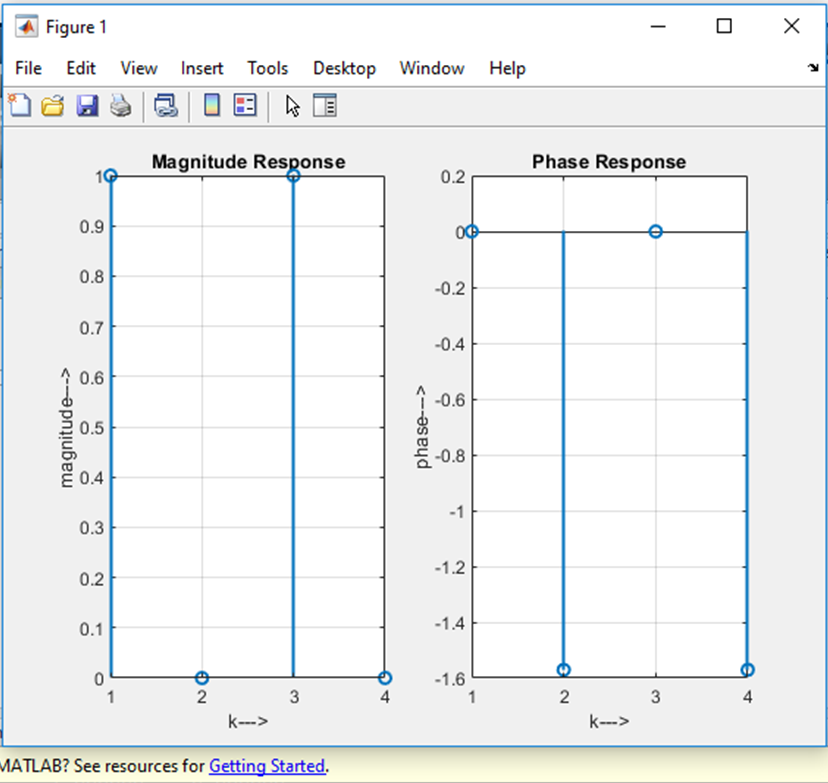The height and width of the screenshot is (783, 828).
Task: Click the Insert Colorbar icon
Action: click(212, 105)
